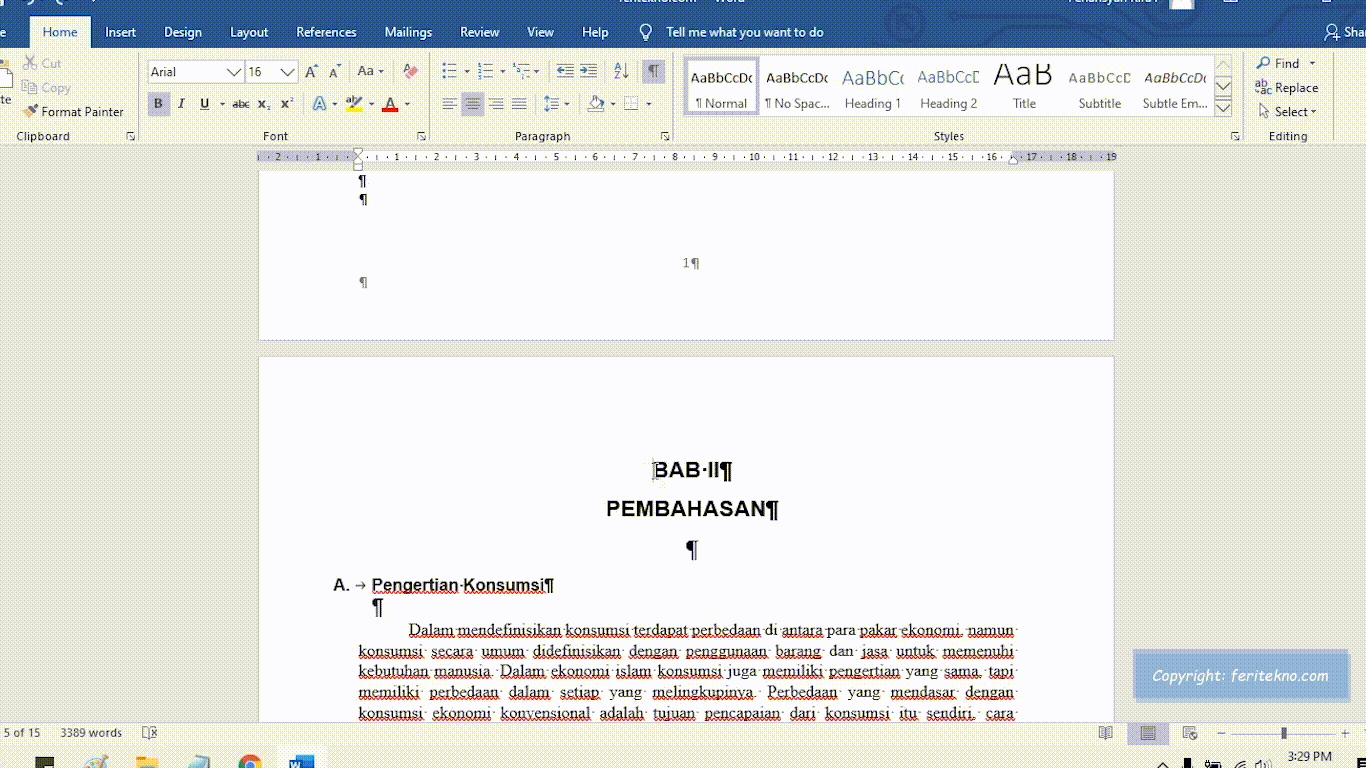Apply the Heading 2 style
Viewport: 1366px width, 768px height.
[949, 87]
